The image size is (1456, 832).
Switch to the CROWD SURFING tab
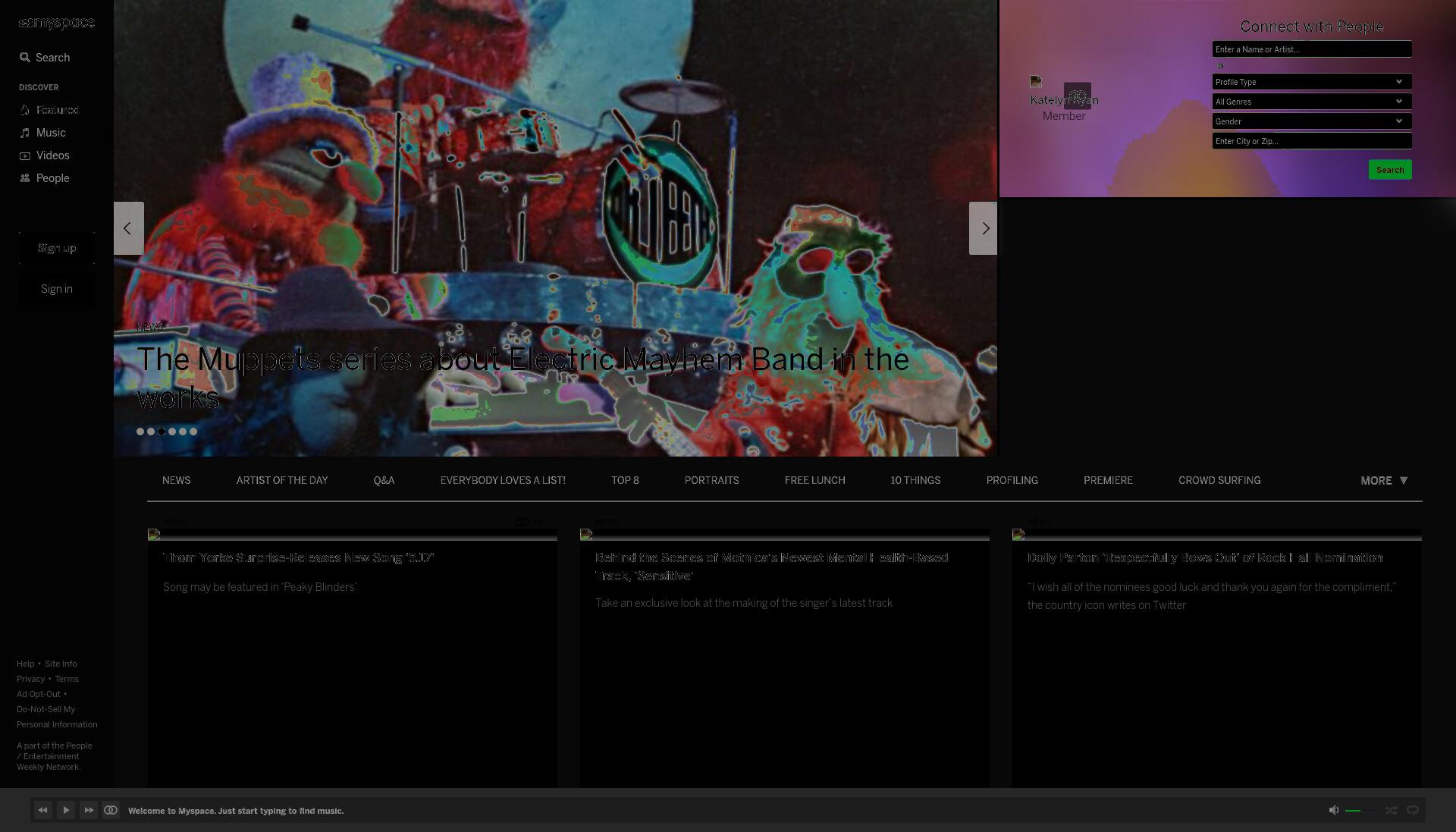point(1219,481)
